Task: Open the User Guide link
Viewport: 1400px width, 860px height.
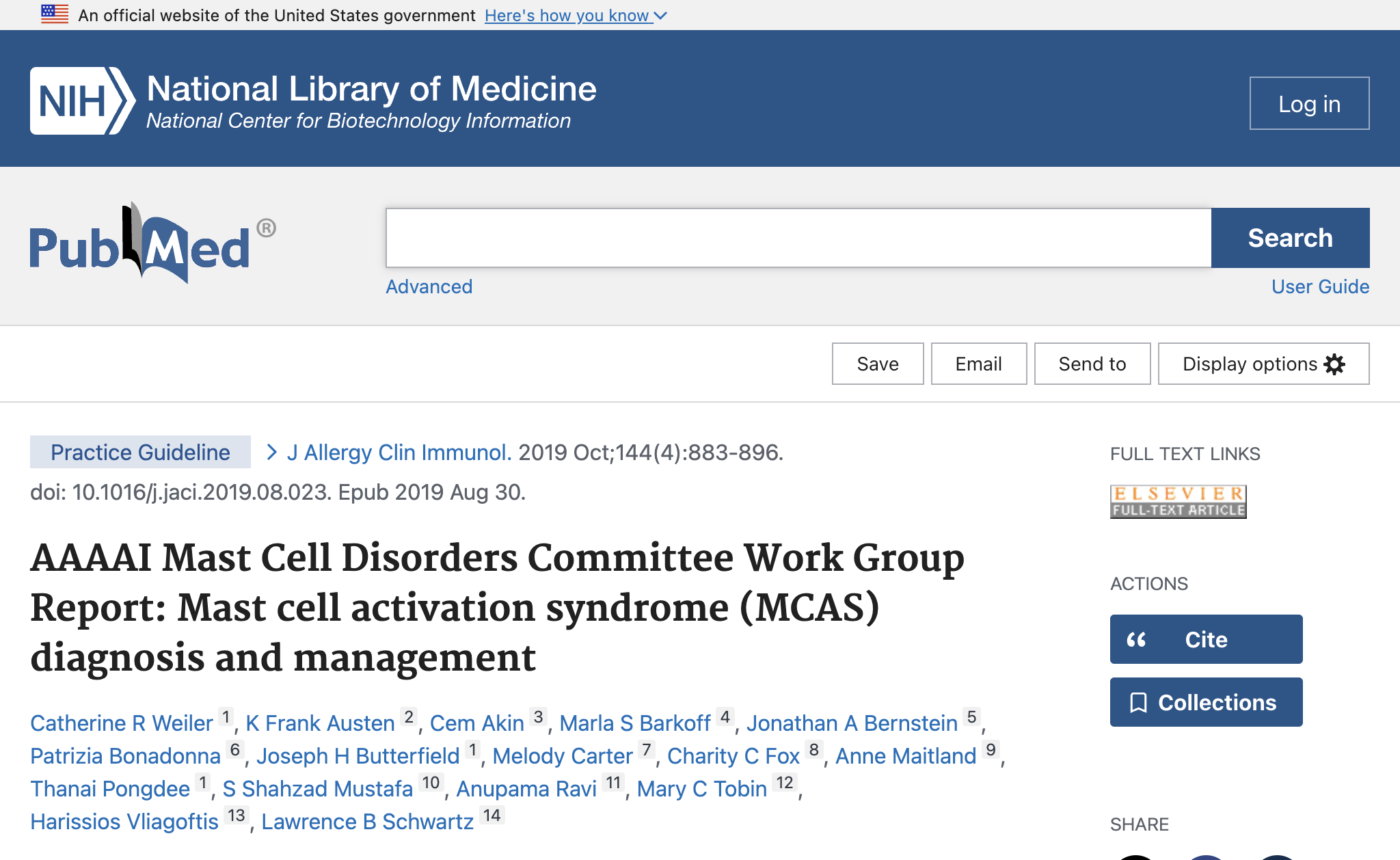Action: tap(1319, 286)
